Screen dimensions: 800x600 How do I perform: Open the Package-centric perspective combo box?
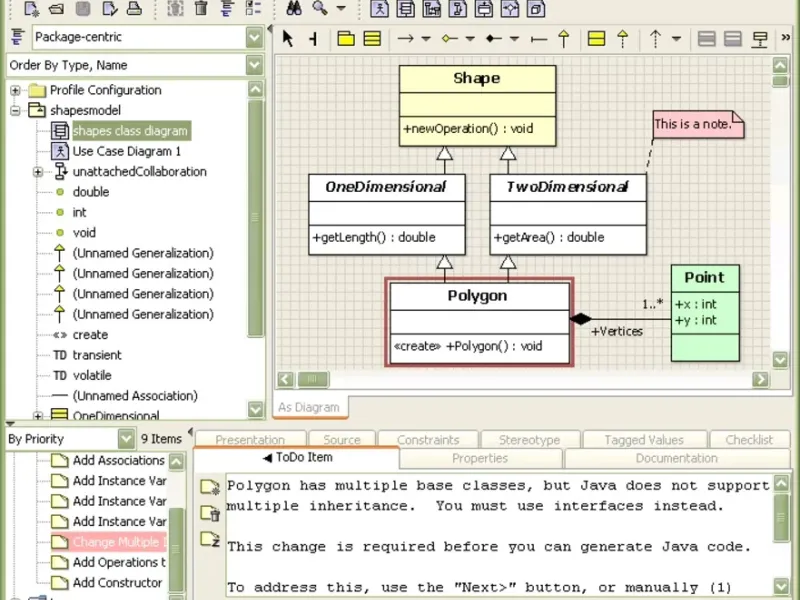pyautogui.click(x=148, y=37)
